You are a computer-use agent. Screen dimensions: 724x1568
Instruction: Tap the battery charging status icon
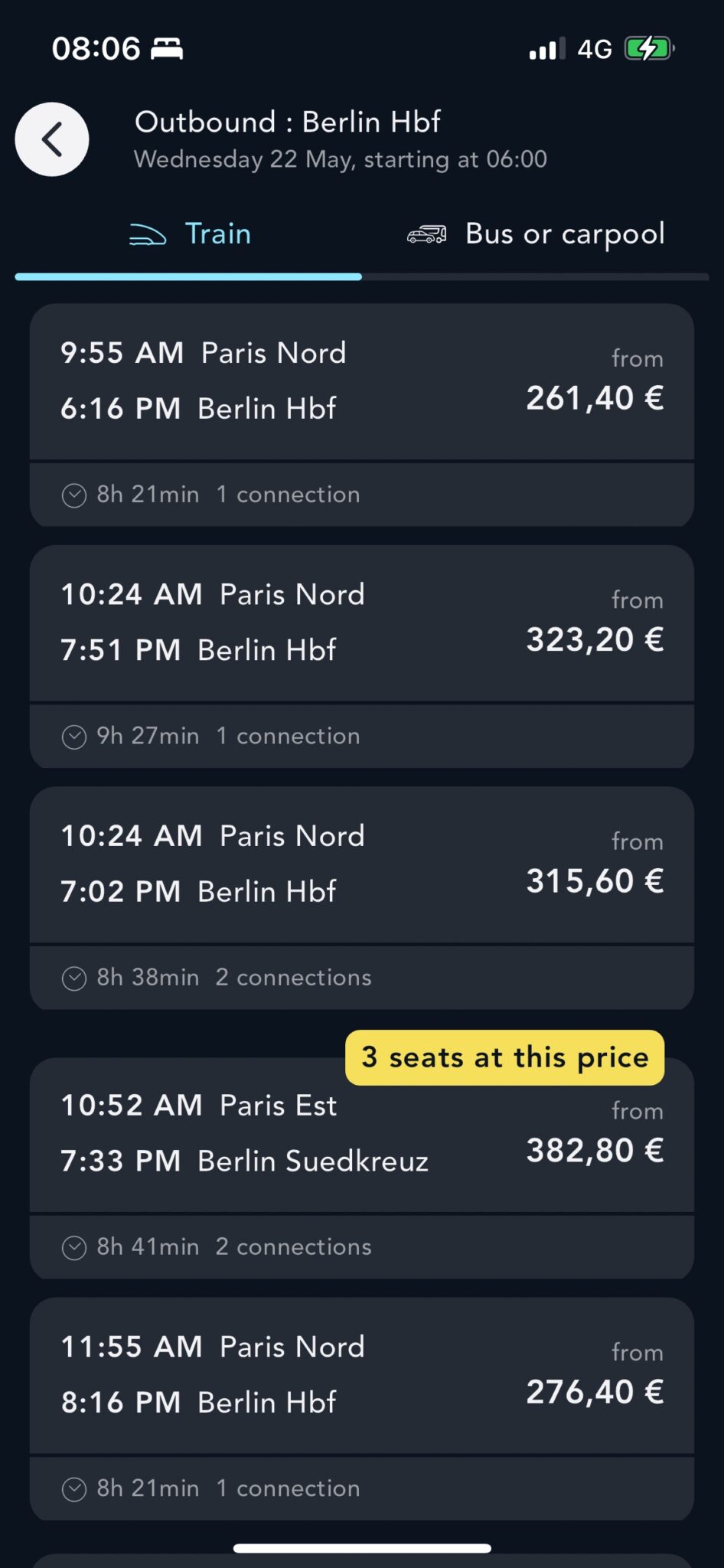(x=648, y=49)
